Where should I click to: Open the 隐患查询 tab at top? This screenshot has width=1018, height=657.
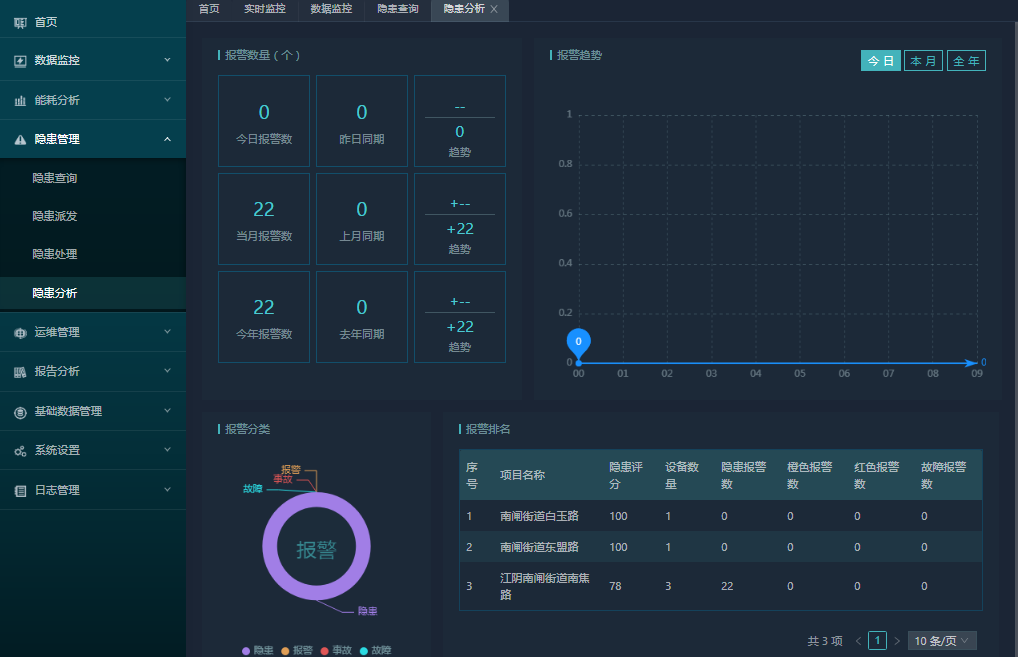tap(397, 9)
